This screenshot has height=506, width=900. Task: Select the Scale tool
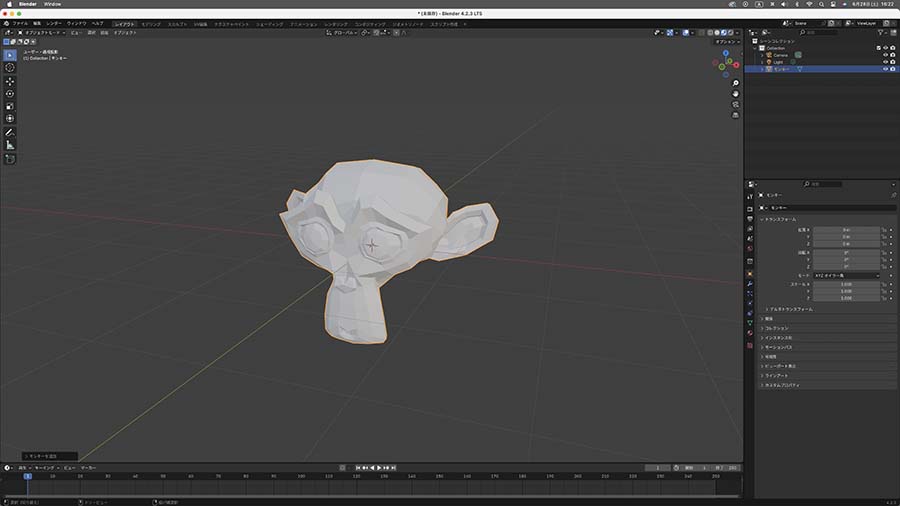point(10,106)
